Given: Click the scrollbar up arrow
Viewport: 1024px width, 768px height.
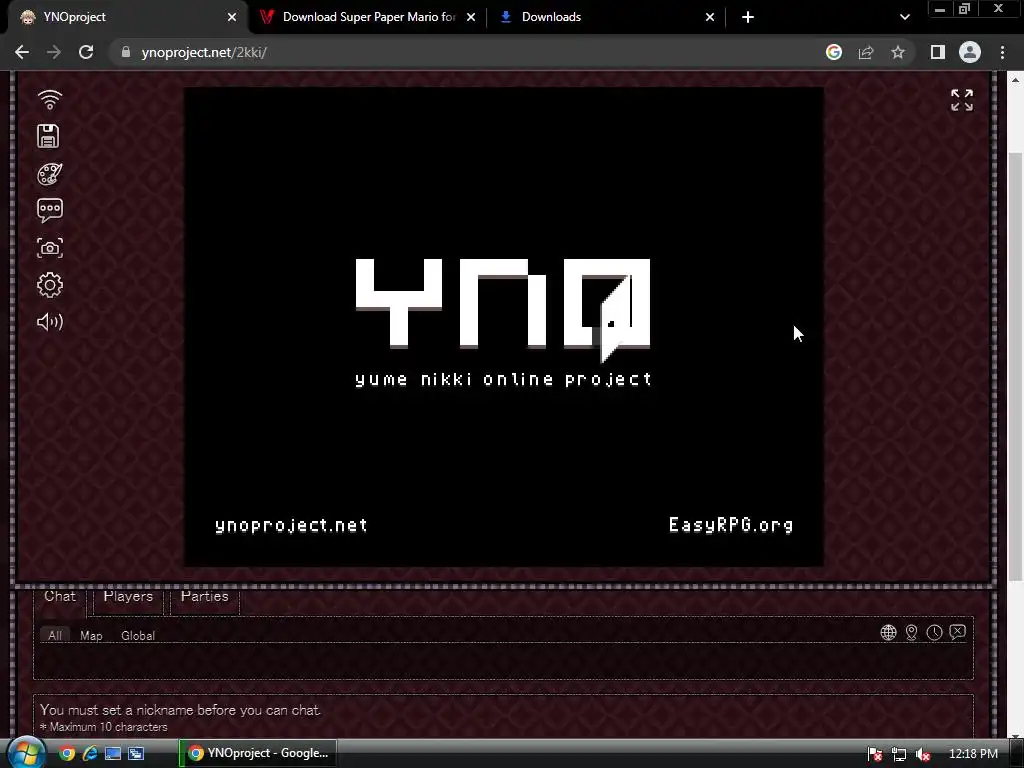Looking at the screenshot, I should (1016, 80).
